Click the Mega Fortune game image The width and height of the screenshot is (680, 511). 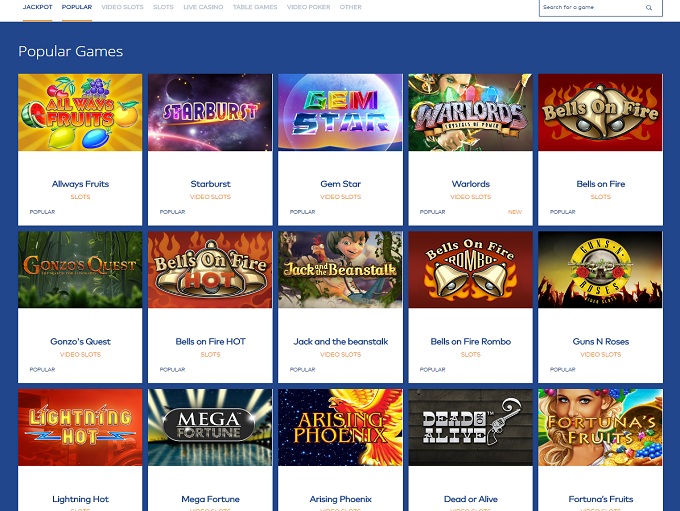210,427
